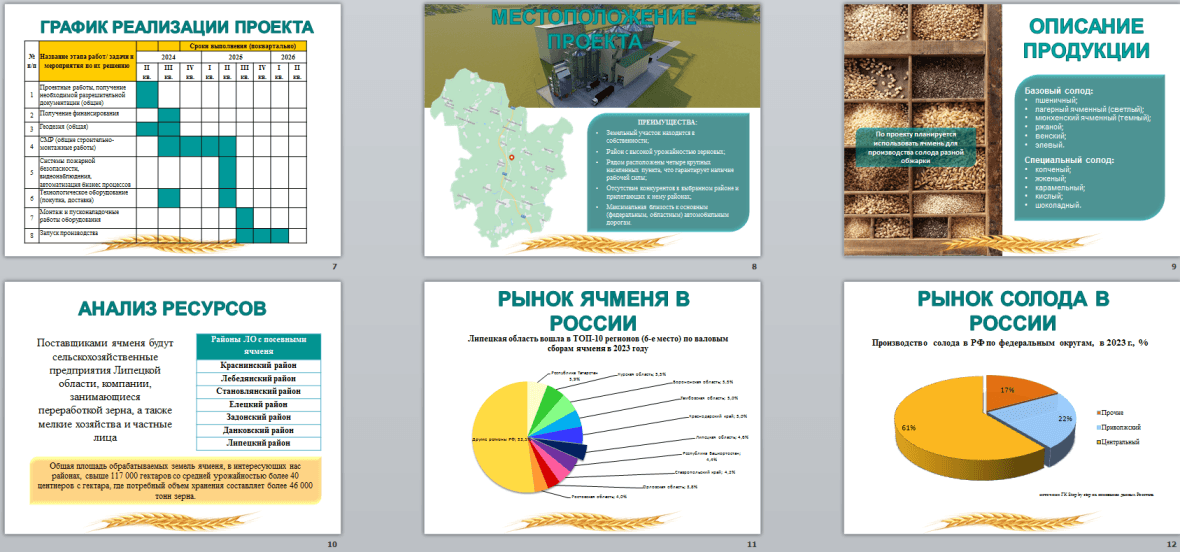Click the 'Приволжский' legend entry
Screen dimensions: 1180x552
(1120, 426)
